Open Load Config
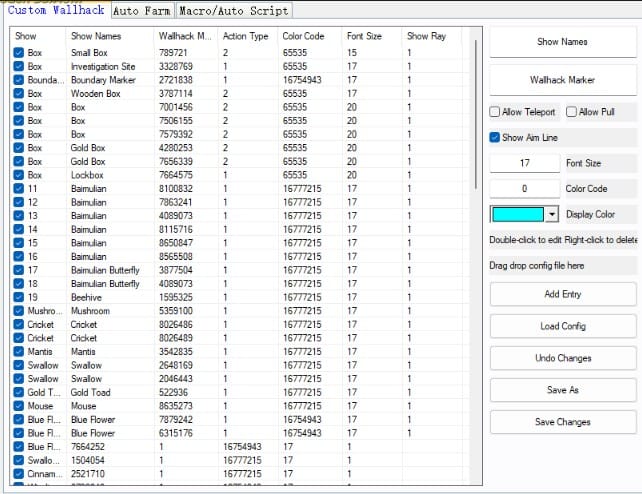This screenshot has height=494, width=642. (562, 326)
